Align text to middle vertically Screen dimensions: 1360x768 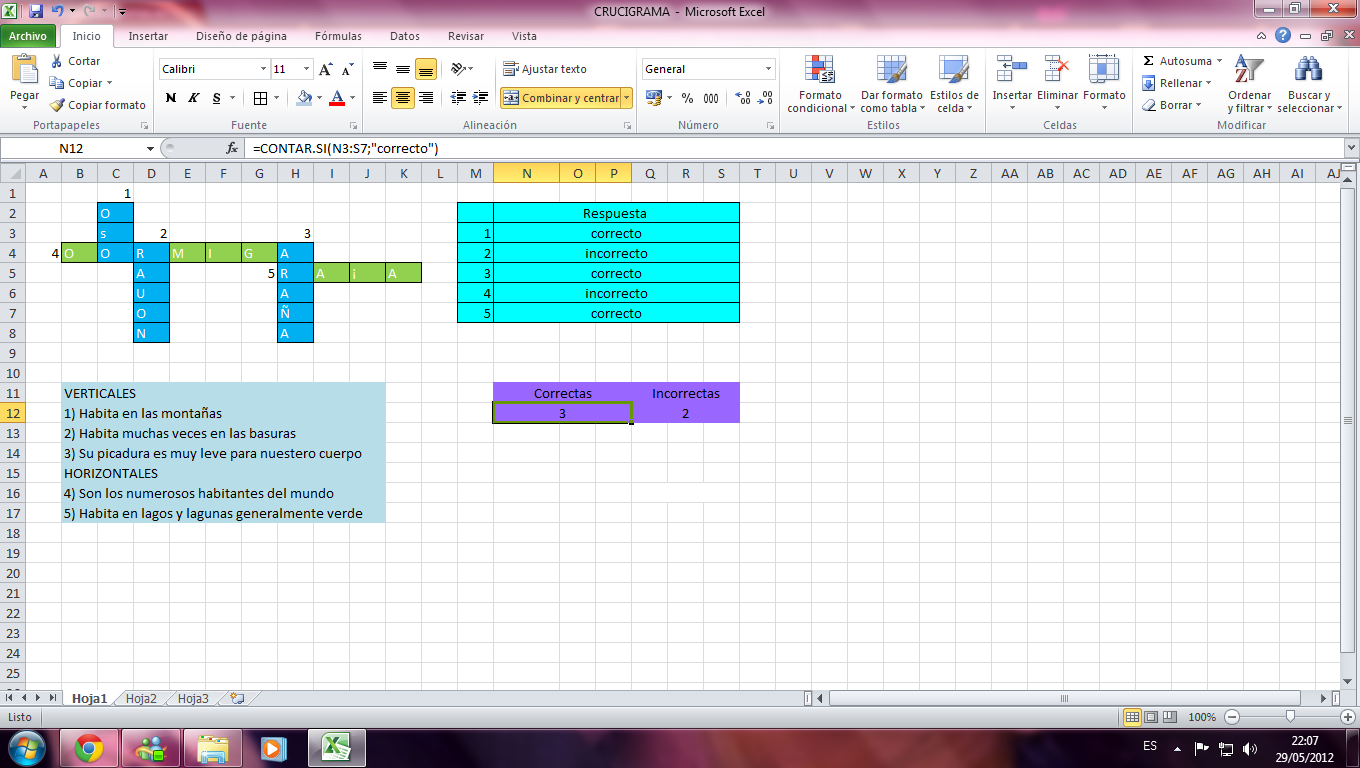click(403, 69)
